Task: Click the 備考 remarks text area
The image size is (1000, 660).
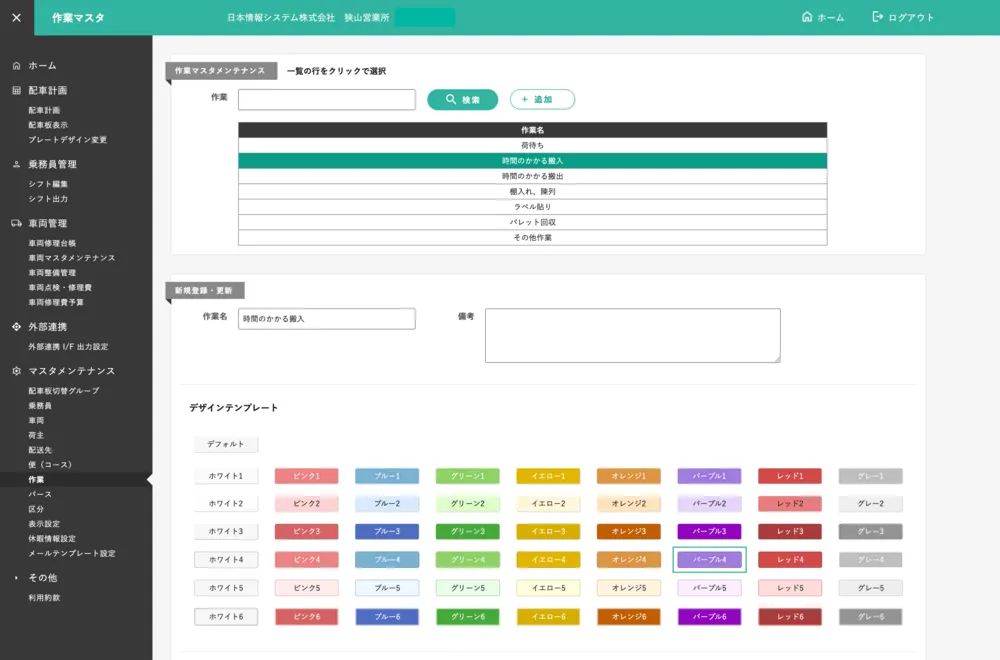Action: coord(632,335)
